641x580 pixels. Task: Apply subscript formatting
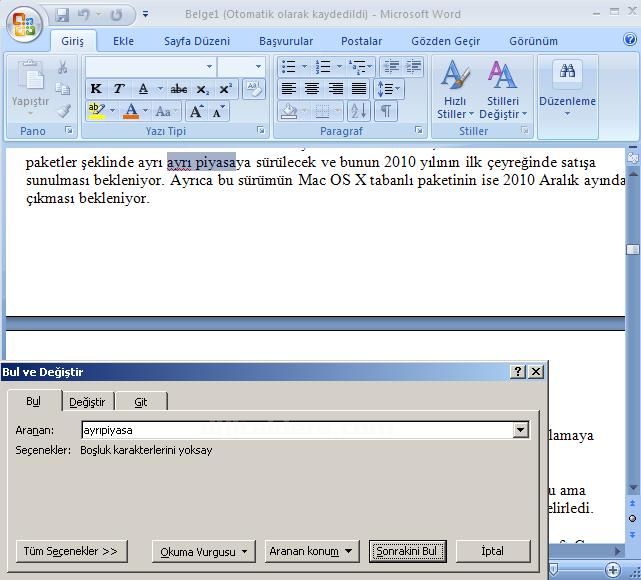click(x=202, y=89)
